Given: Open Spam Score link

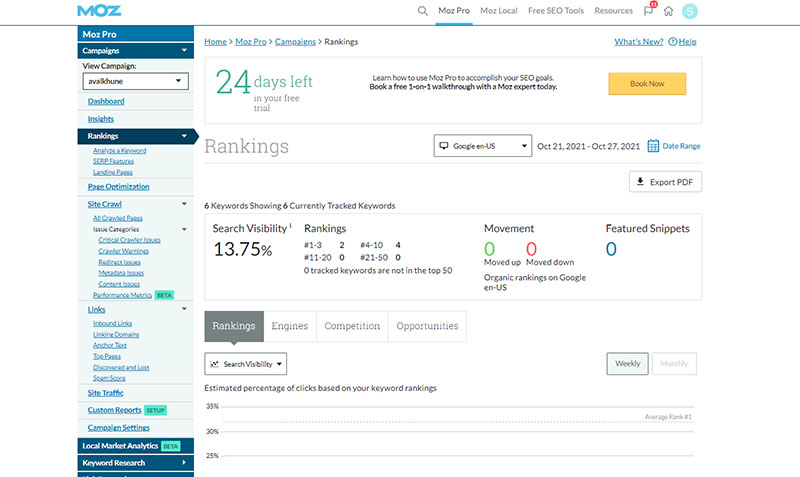Looking at the screenshot, I should 109,378.
